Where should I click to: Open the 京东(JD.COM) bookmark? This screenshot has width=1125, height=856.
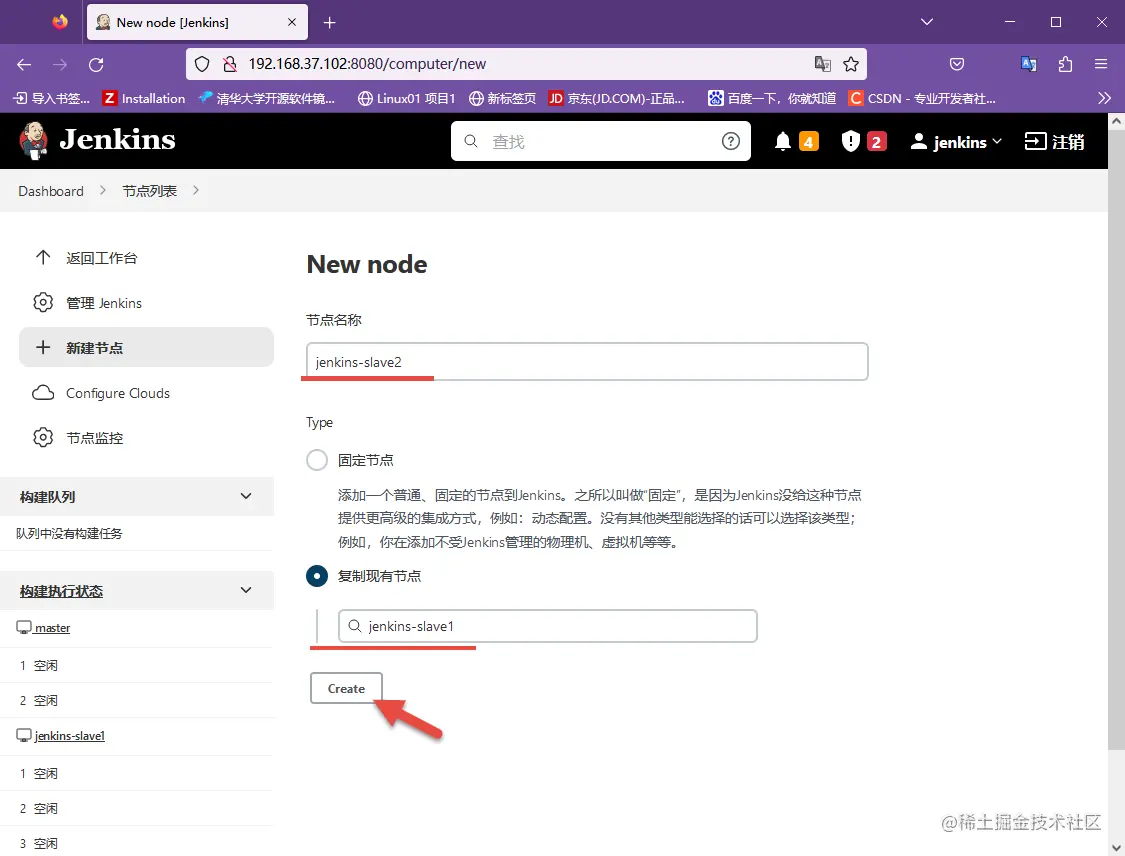616,98
